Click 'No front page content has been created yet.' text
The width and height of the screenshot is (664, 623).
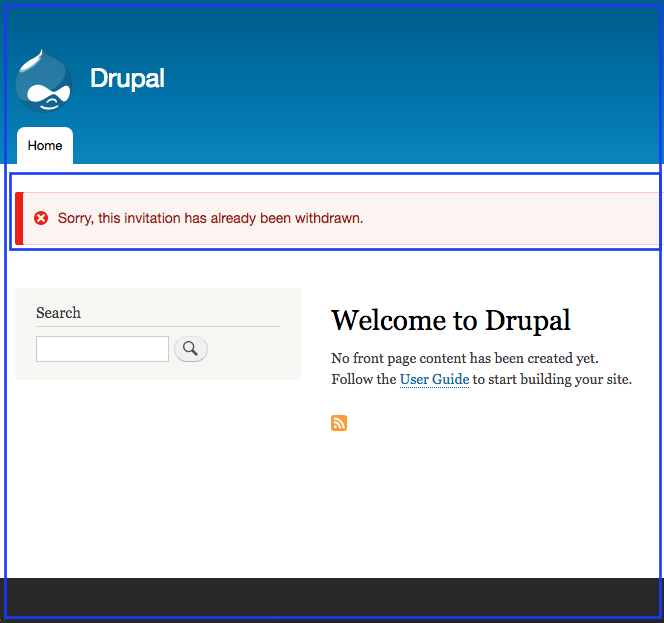coord(465,358)
